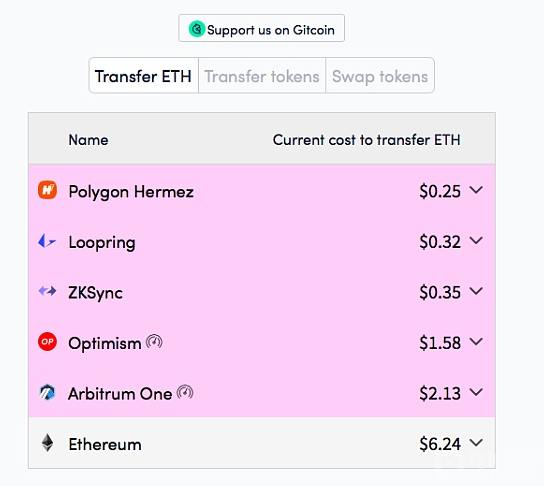Expand the Polygon Hermez row chevron

476,190
